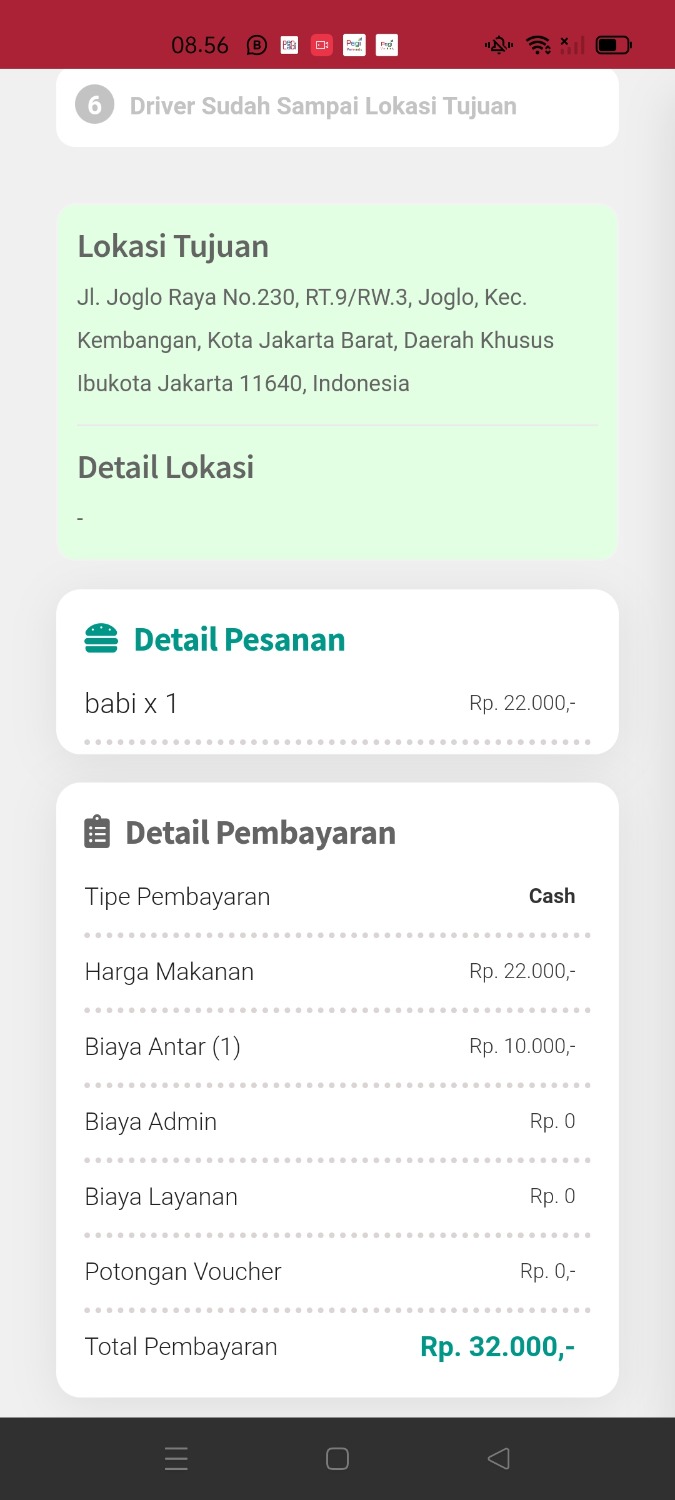This screenshot has height=1500, width=675.
Task: Tap the step 6 number badge
Action: click(x=94, y=106)
